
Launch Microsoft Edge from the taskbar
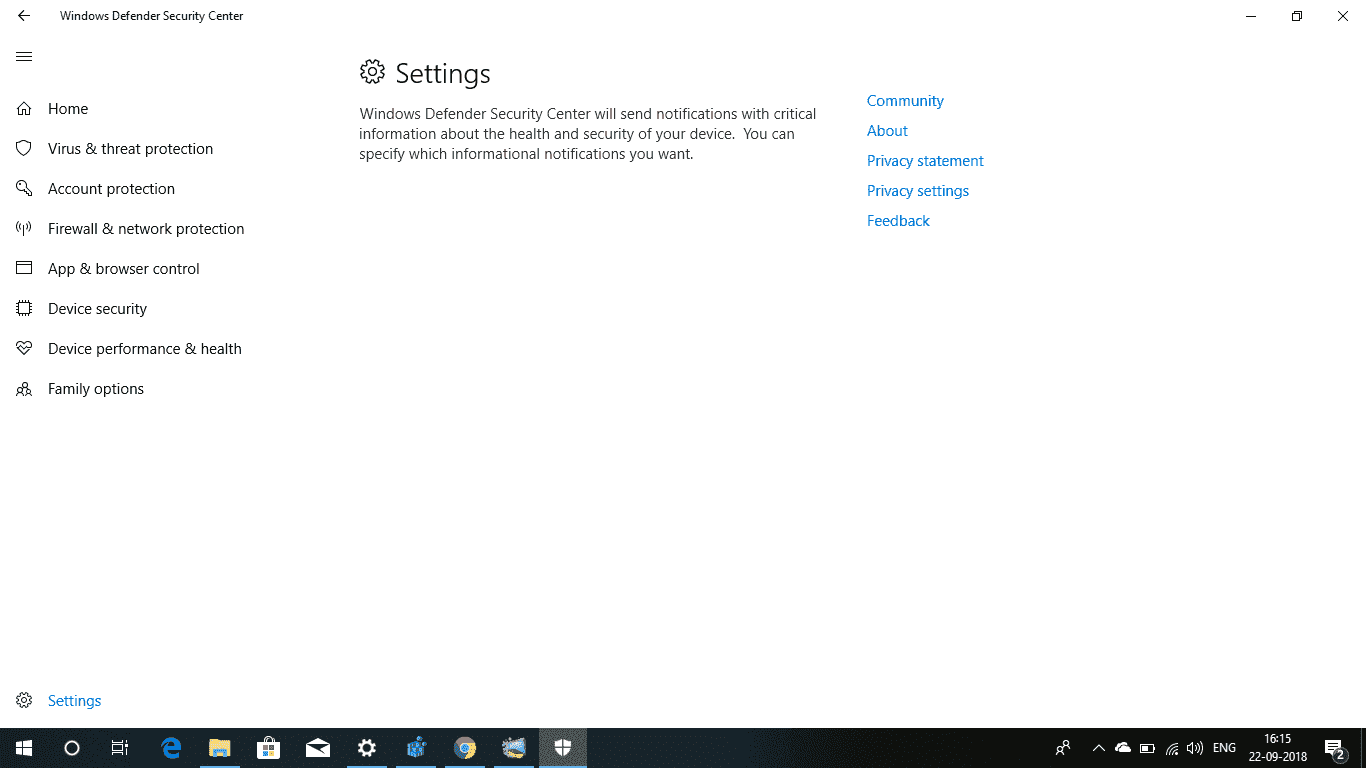click(x=171, y=748)
